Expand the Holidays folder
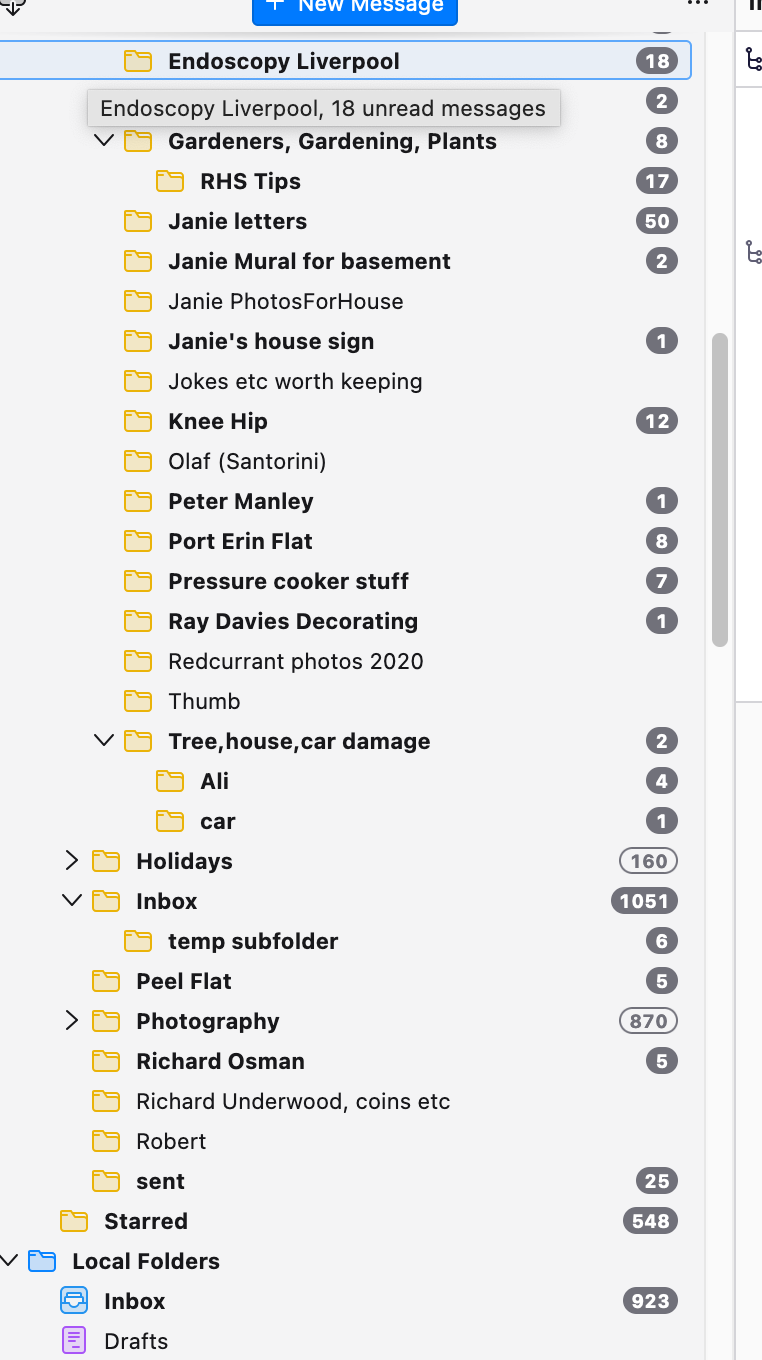The image size is (762, 1360). pyautogui.click(x=71, y=861)
